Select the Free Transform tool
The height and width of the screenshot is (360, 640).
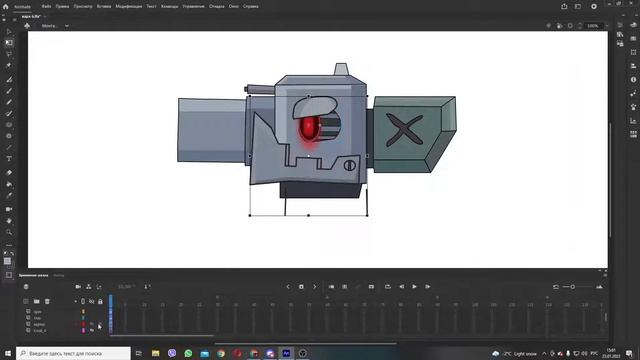pos(9,42)
